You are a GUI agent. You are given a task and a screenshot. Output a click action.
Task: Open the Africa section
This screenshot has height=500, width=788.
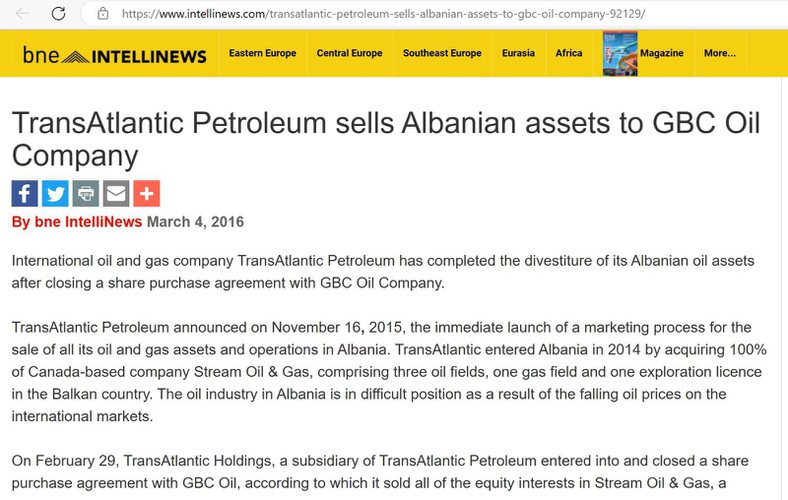click(569, 53)
